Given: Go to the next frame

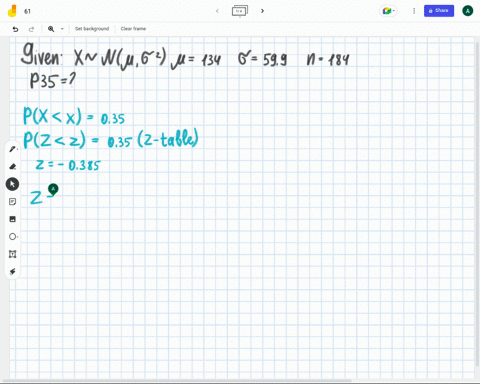Looking at the screenshot, I should (262, 11).
